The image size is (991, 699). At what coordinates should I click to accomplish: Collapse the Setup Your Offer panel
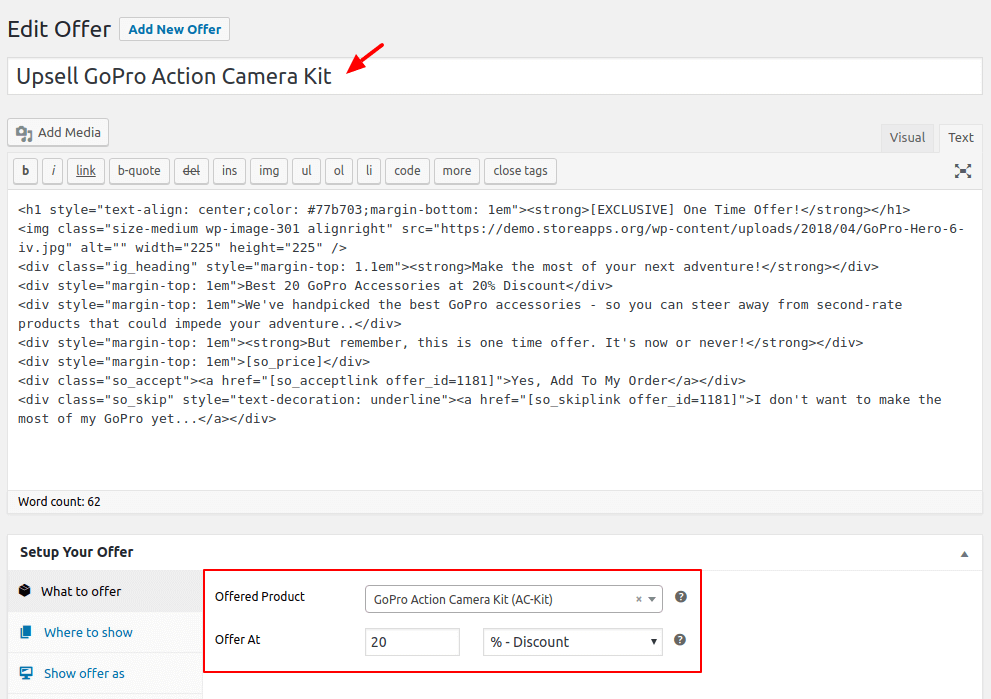pyautogui.click(x=964, y=553)
